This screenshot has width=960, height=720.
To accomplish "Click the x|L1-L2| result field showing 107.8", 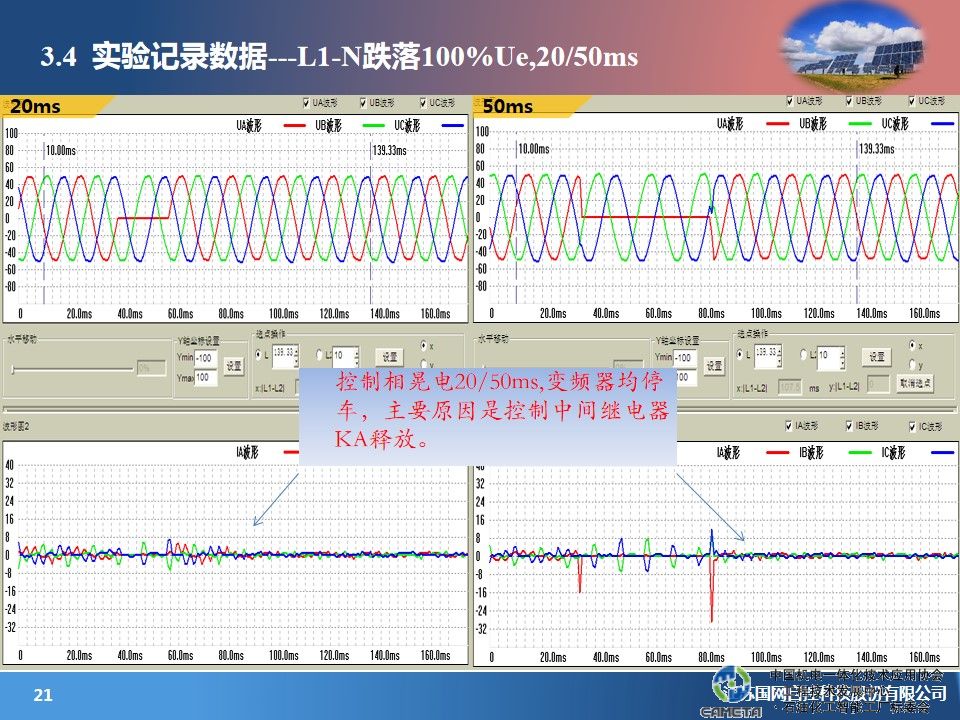I will (790, 386).
